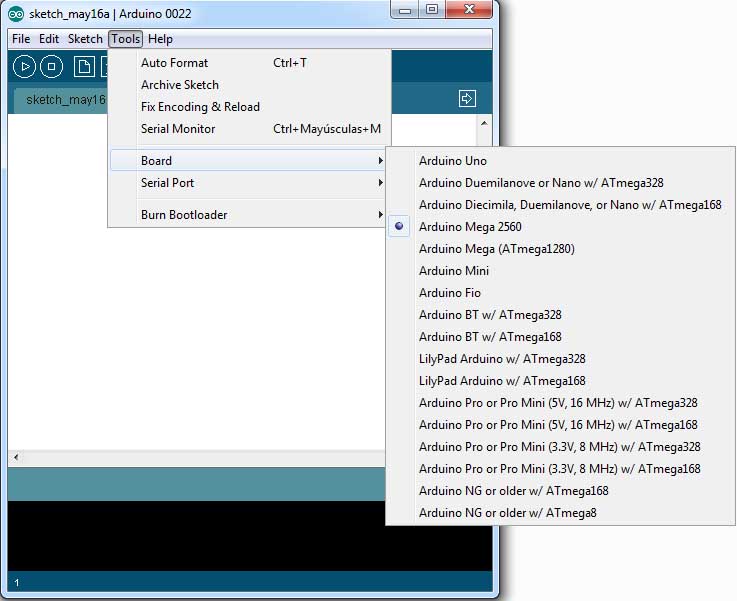
Task: Switch to the sketch_may16 tab
Action: tap(61, 100)
